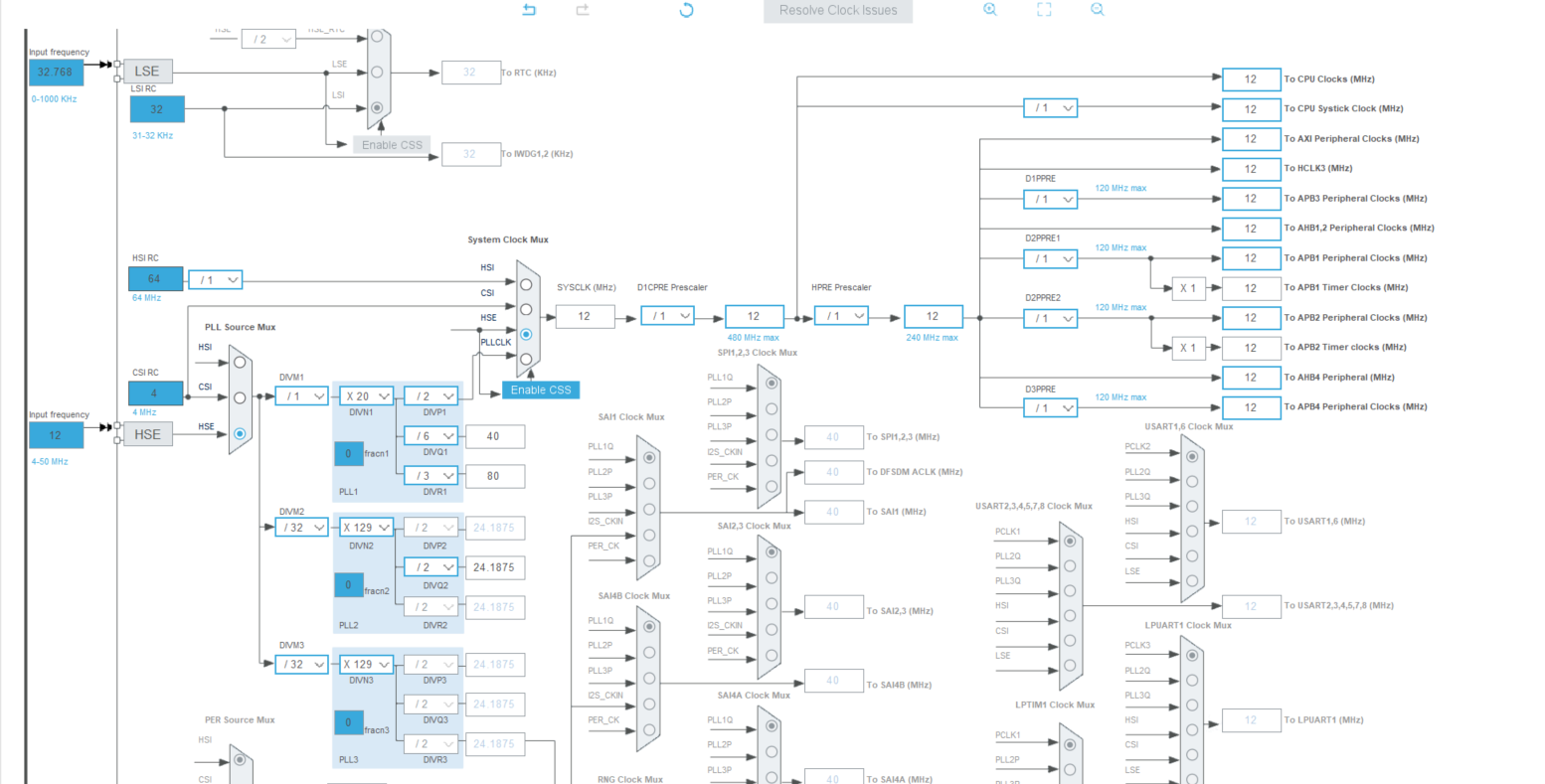Select HSI in System Clock Mux

[x=526, y=284]
